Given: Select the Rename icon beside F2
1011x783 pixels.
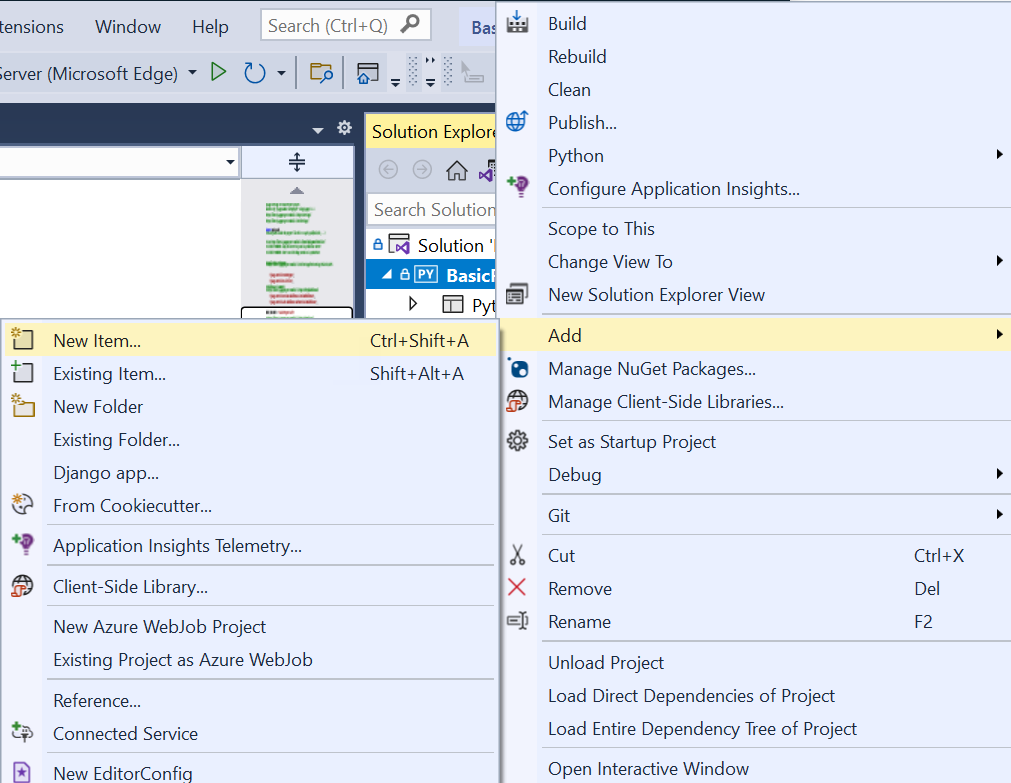Looking at the screenshot, I should (x=517, y=621).
